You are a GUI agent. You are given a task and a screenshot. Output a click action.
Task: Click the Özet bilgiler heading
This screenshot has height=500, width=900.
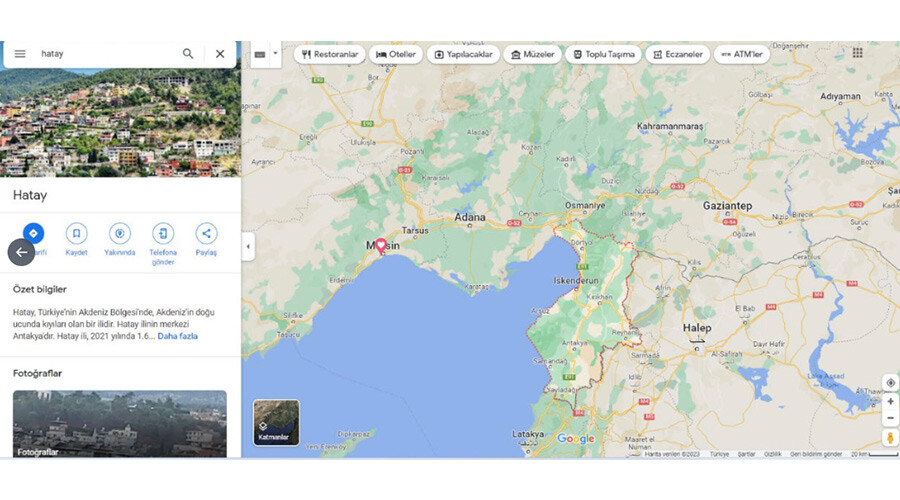click(40, 289)
